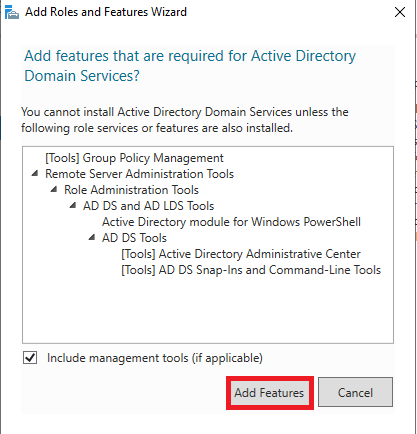Image resolution: width=417 pixels, height=434 pixels.
Task: Collapse Role Administration Tools node
Action: pos(54,190)
